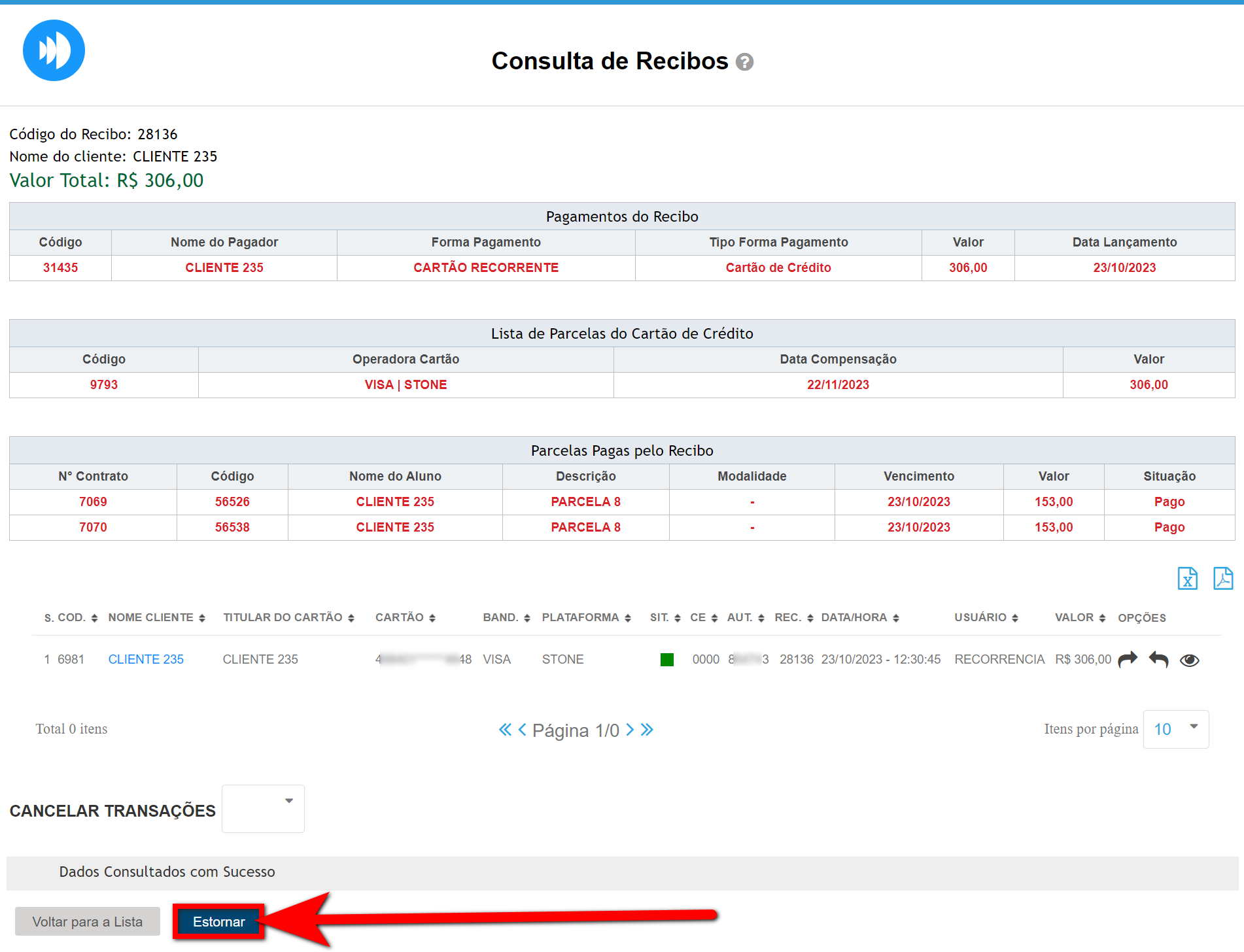Sort by Data/Hora column header
This screenshot has height=952, width=1244.
click(x=859, y=617)
